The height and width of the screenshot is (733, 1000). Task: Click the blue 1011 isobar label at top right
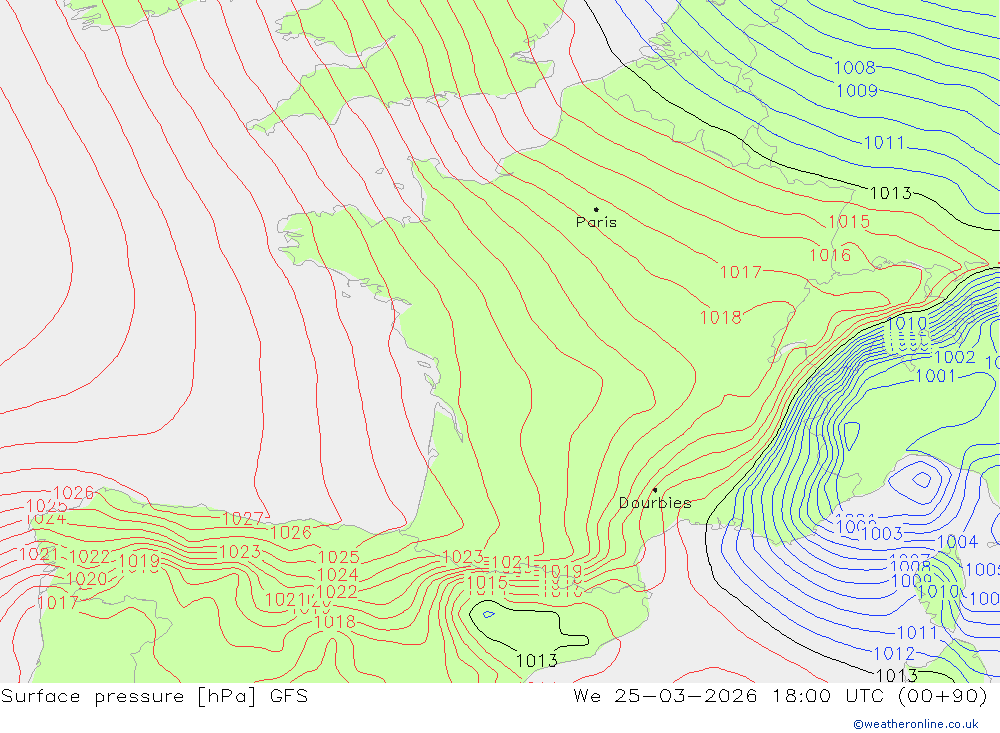[x=884, y=143]
